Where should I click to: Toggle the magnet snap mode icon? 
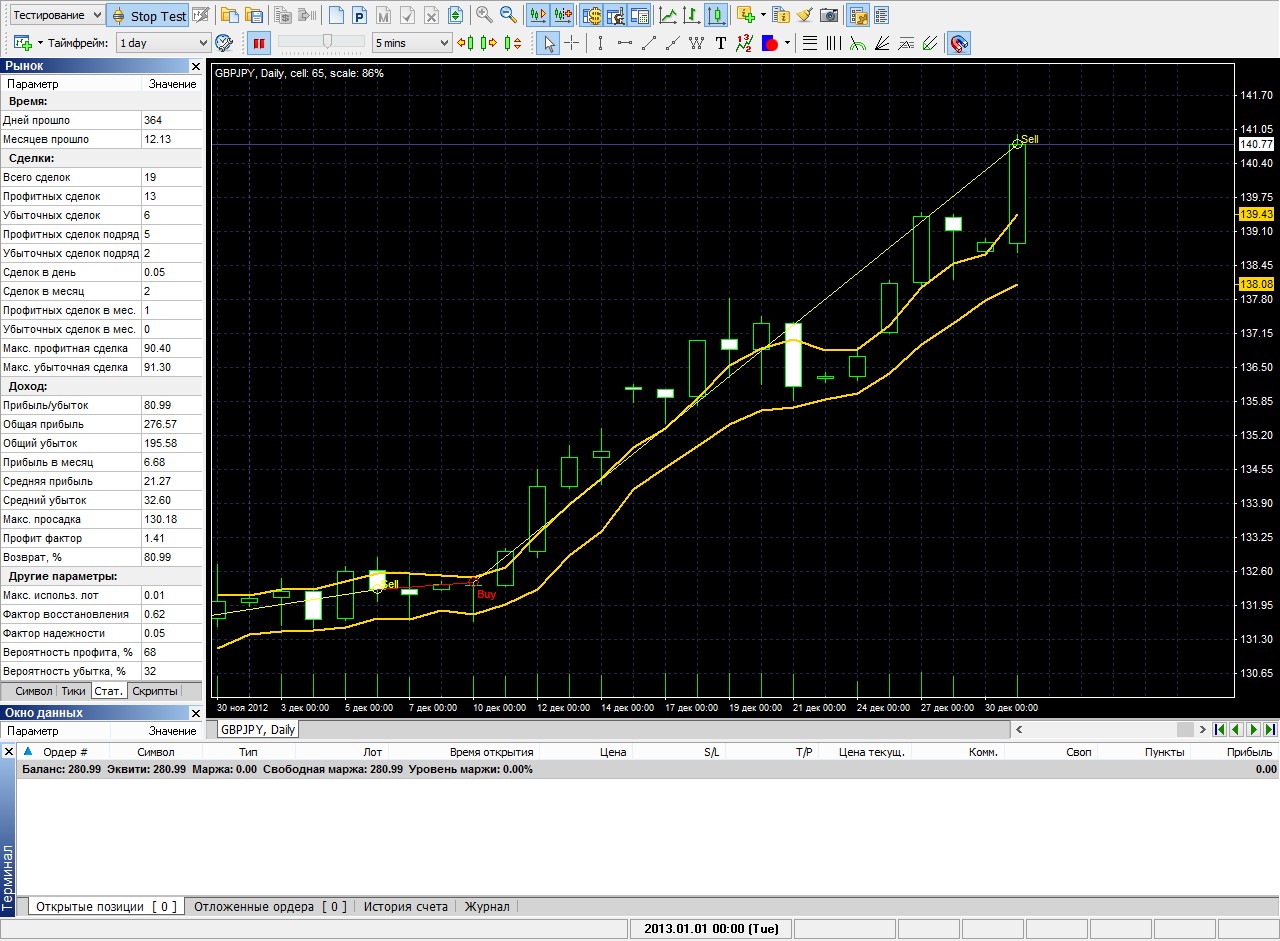[x=958, y=43]
